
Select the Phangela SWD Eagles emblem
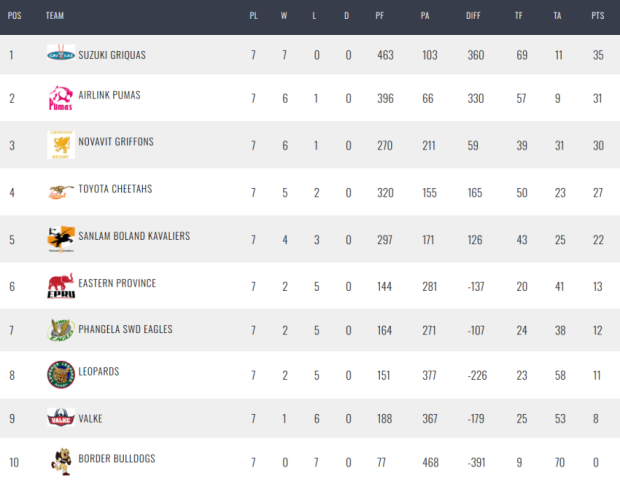click(61, 330)
